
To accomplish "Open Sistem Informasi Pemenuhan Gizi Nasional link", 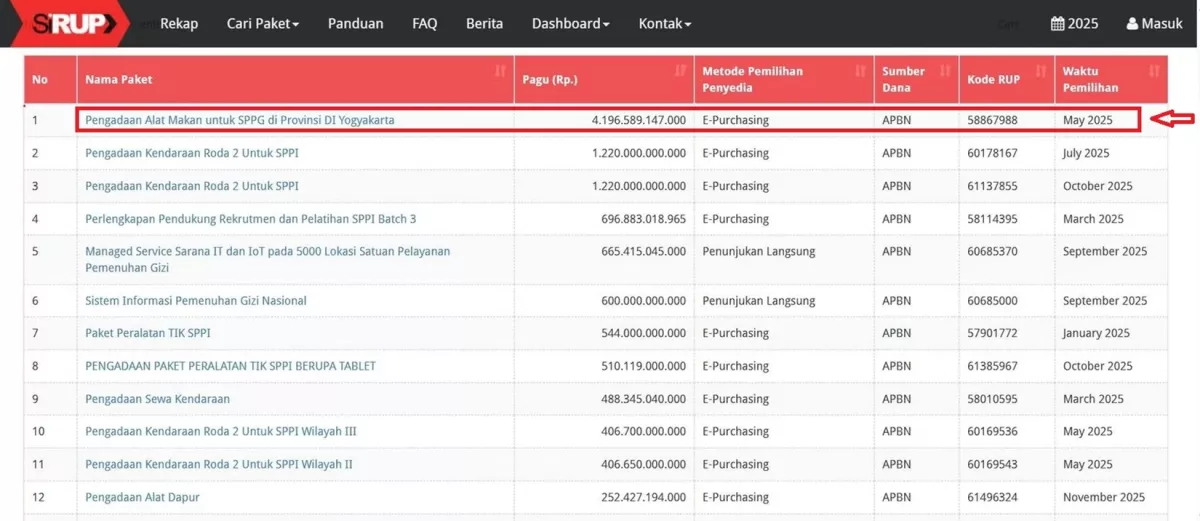I will click(x=196, y=300).
